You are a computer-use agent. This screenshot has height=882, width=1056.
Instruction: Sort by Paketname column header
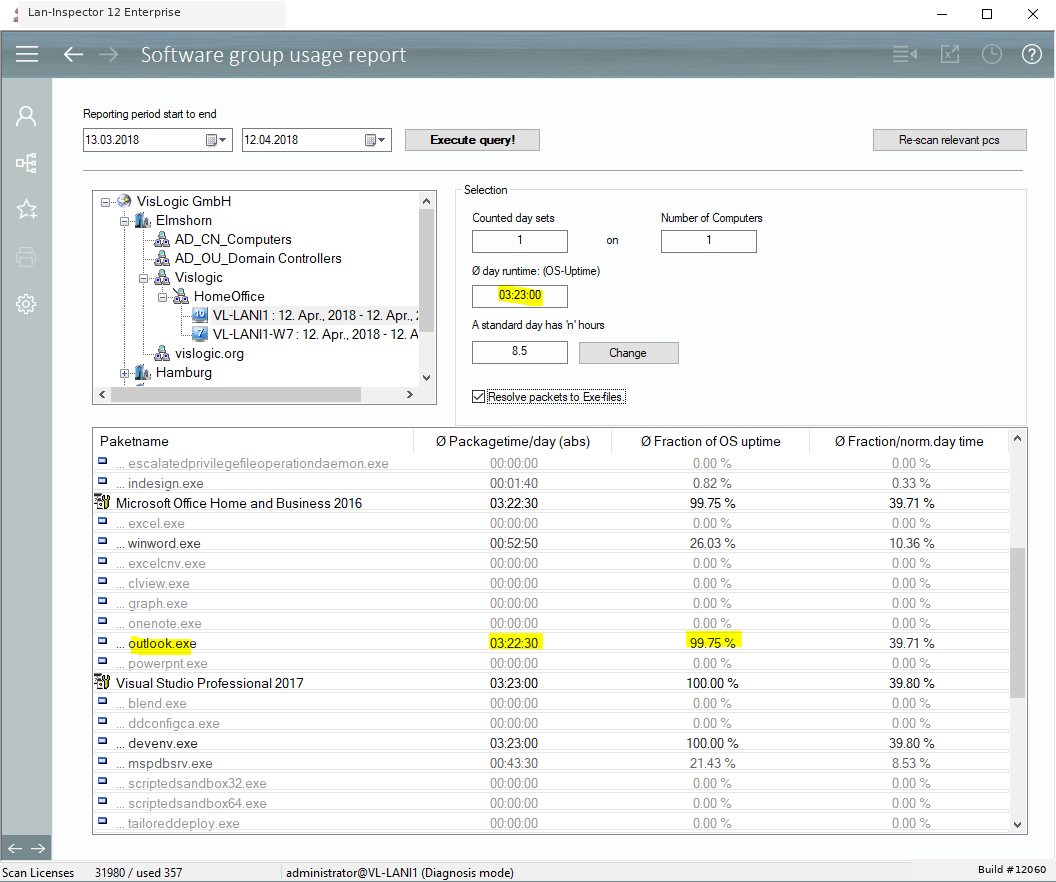pyautogui.click(x=253, y=442)
